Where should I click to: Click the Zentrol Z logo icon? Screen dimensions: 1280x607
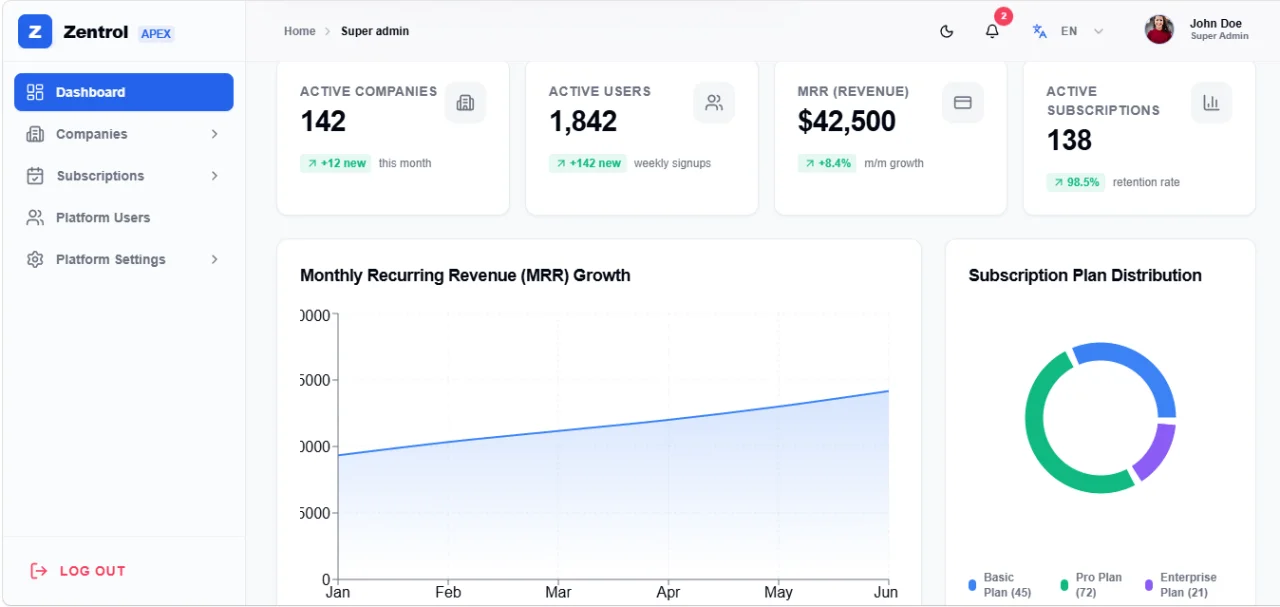35,32
